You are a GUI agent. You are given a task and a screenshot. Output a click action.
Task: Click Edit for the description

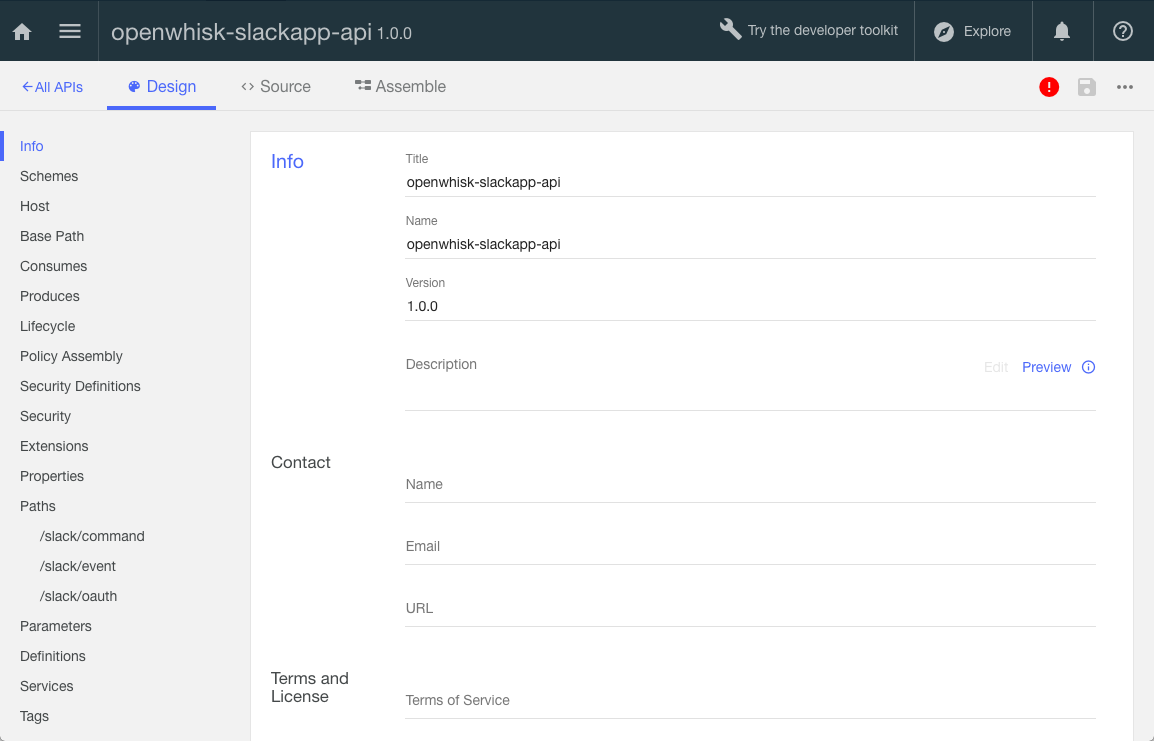point(996,367)
